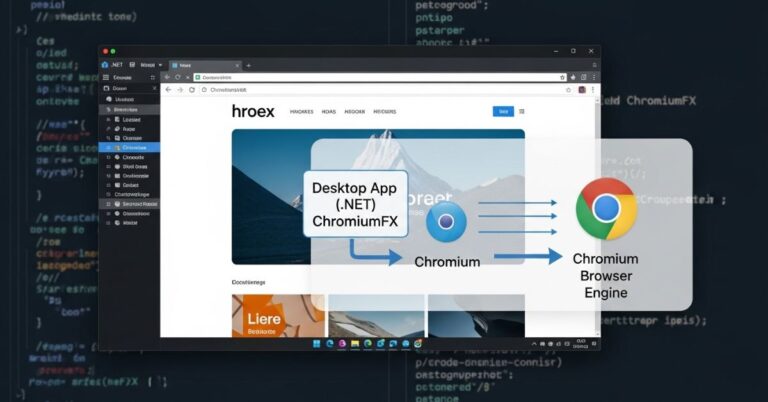Screen dimensions: 768x402
Task: Open purple circular app on taskbar
Action: tap(342, 344)
